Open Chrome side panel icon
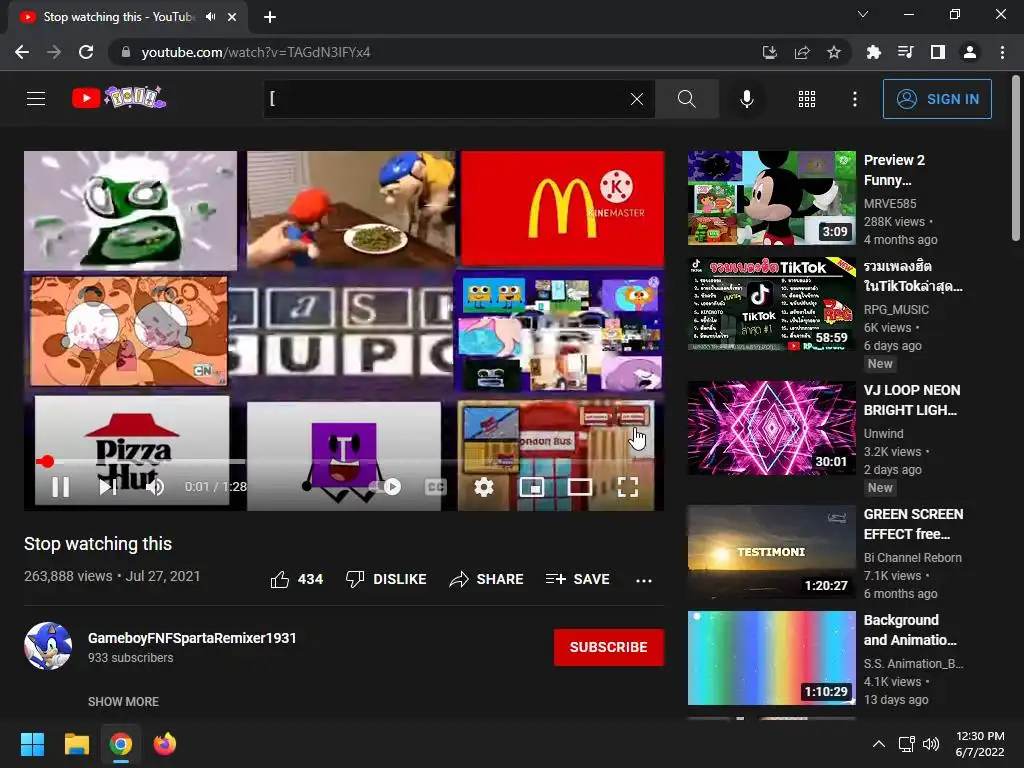This screenshot has height=768, width=1024. click(938, 52)
